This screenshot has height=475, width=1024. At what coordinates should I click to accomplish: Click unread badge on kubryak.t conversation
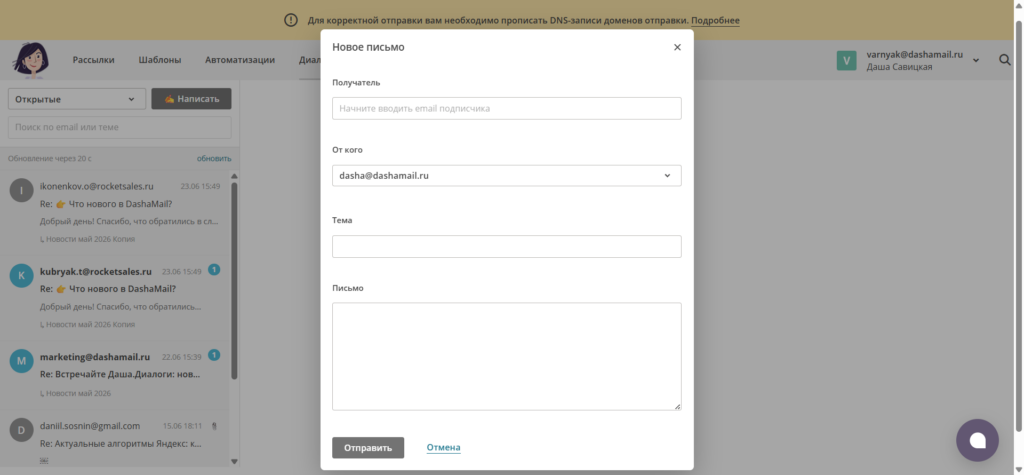pos(214,269)
